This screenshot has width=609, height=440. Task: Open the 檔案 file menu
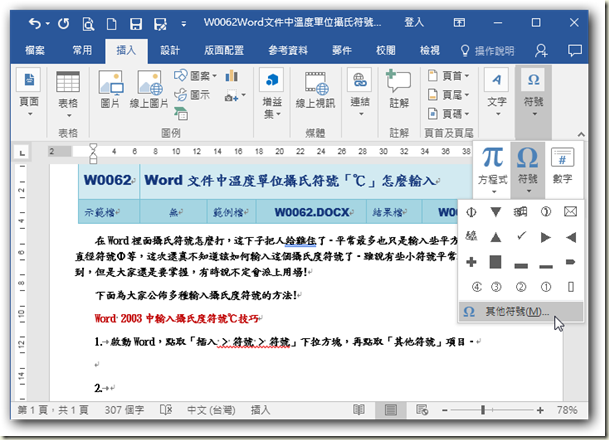pyautogui.click(x=35, y=50)
